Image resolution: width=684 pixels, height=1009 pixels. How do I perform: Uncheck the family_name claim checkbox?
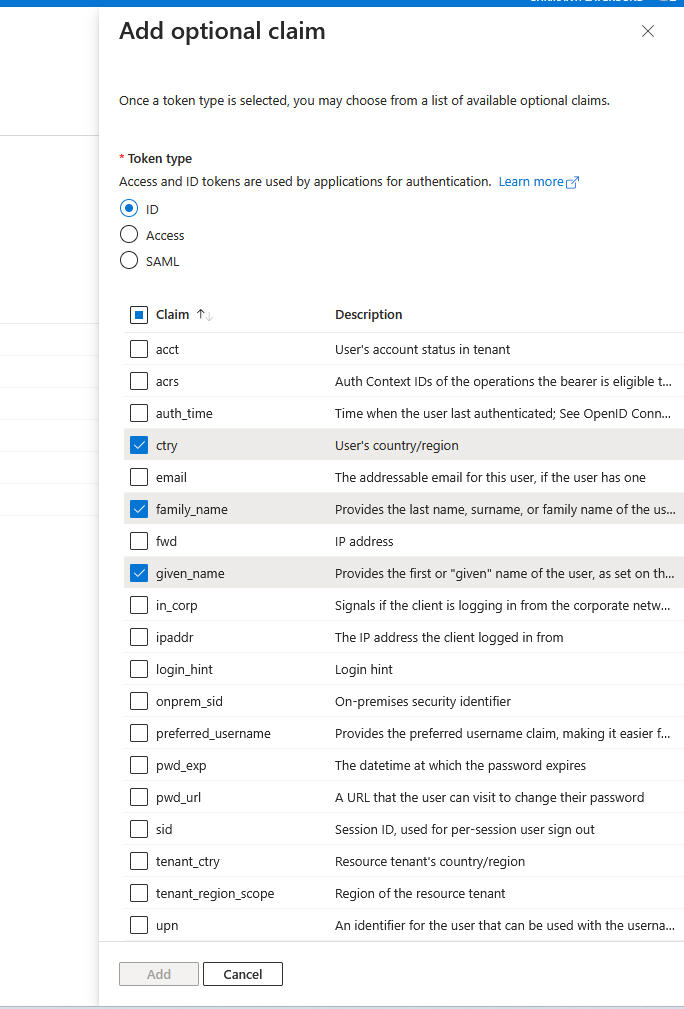(x=139, y=510)
